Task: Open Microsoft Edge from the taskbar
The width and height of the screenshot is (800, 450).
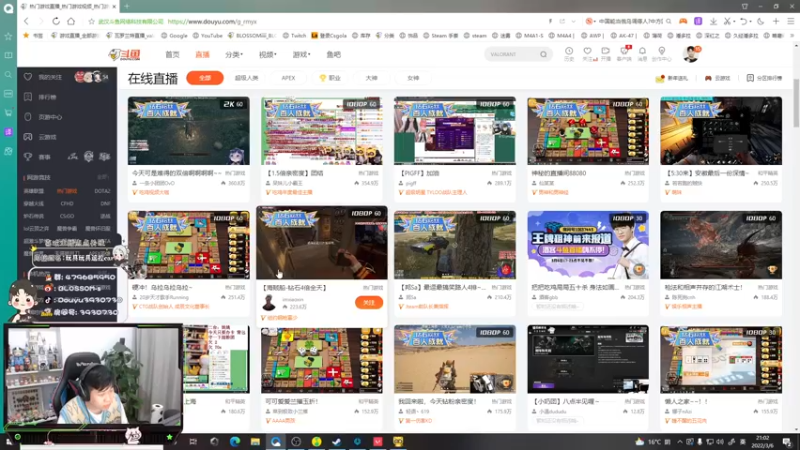Action: [235, 441]
